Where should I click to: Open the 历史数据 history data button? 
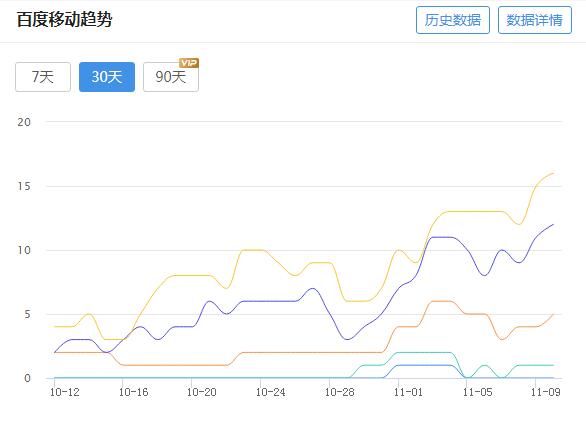click(453, 20)
